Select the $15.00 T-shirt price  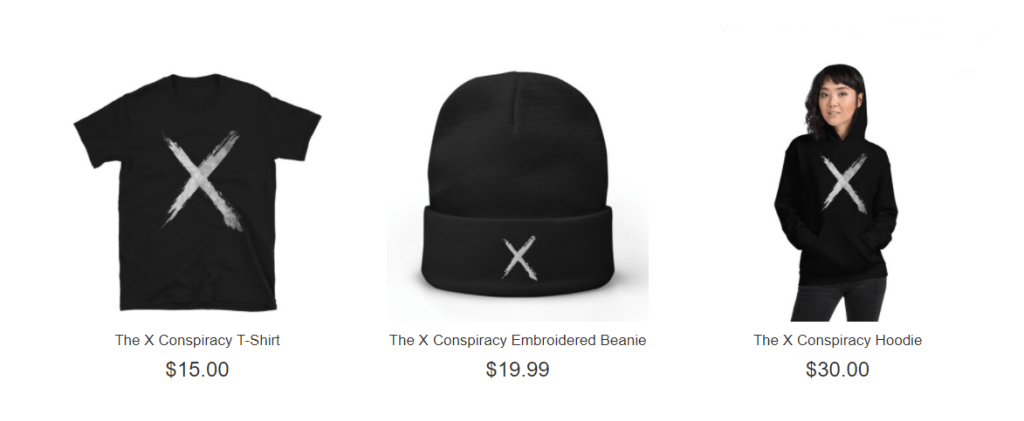tap(197, 369)
